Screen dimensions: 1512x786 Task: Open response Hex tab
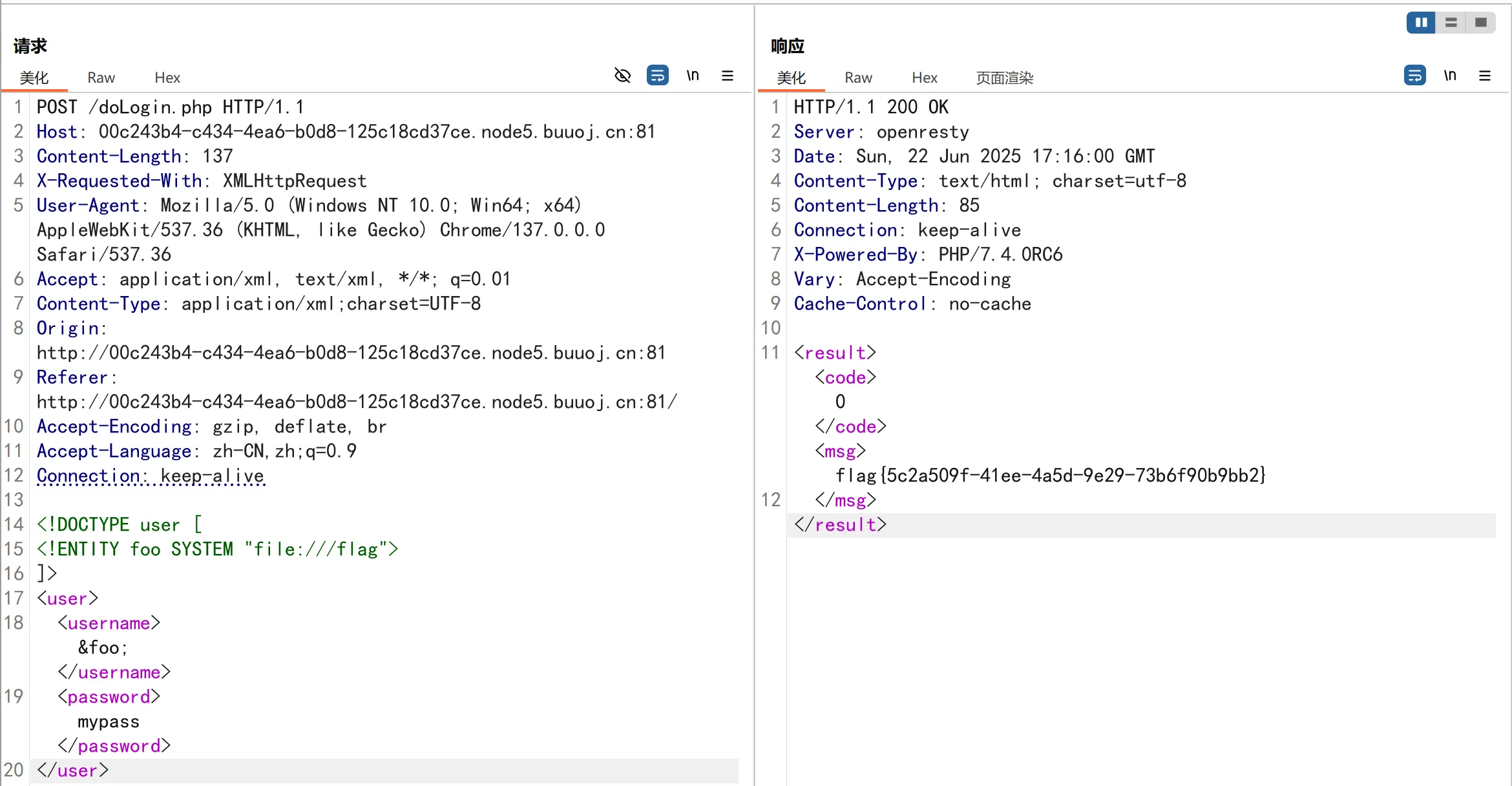925,78
